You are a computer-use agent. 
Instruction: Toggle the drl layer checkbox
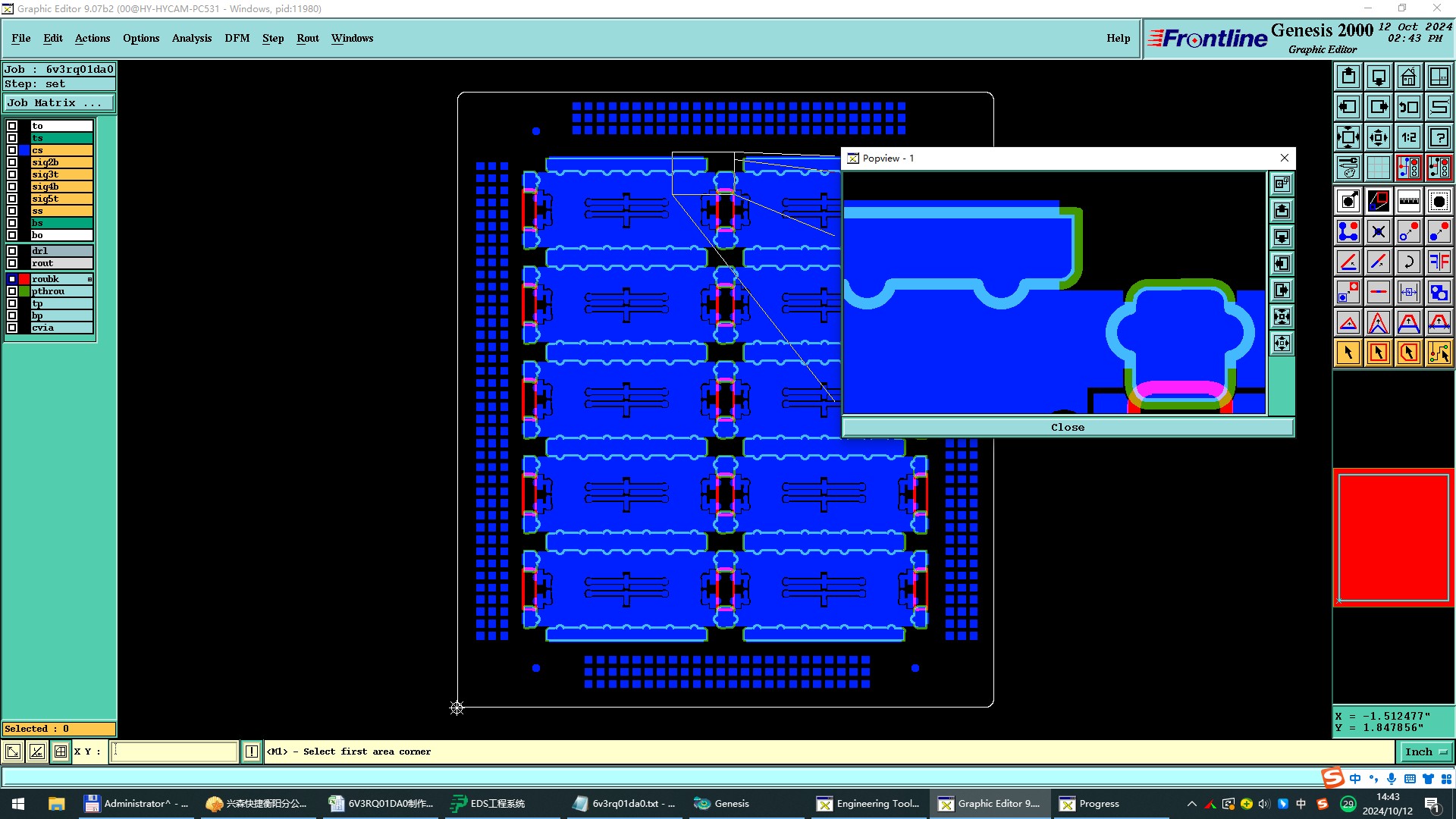tap(12, 251)
